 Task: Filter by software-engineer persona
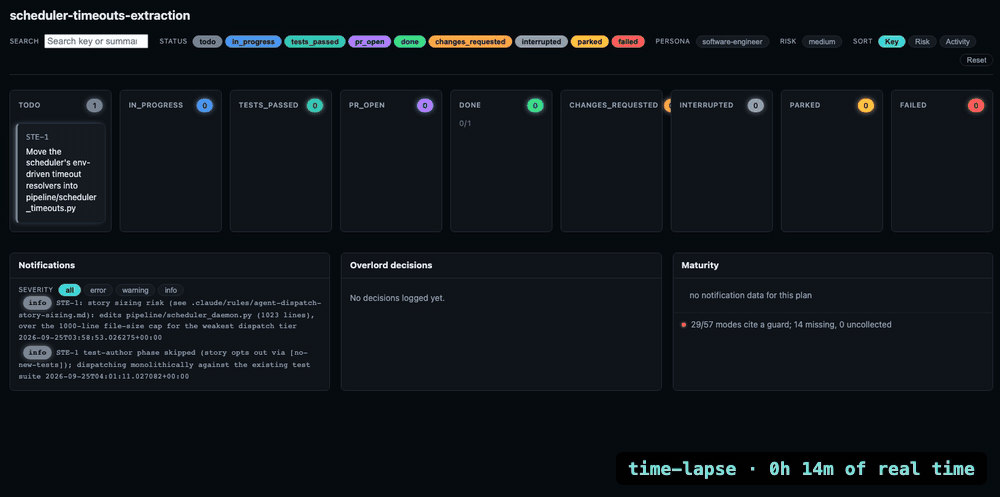pos(733,41)
